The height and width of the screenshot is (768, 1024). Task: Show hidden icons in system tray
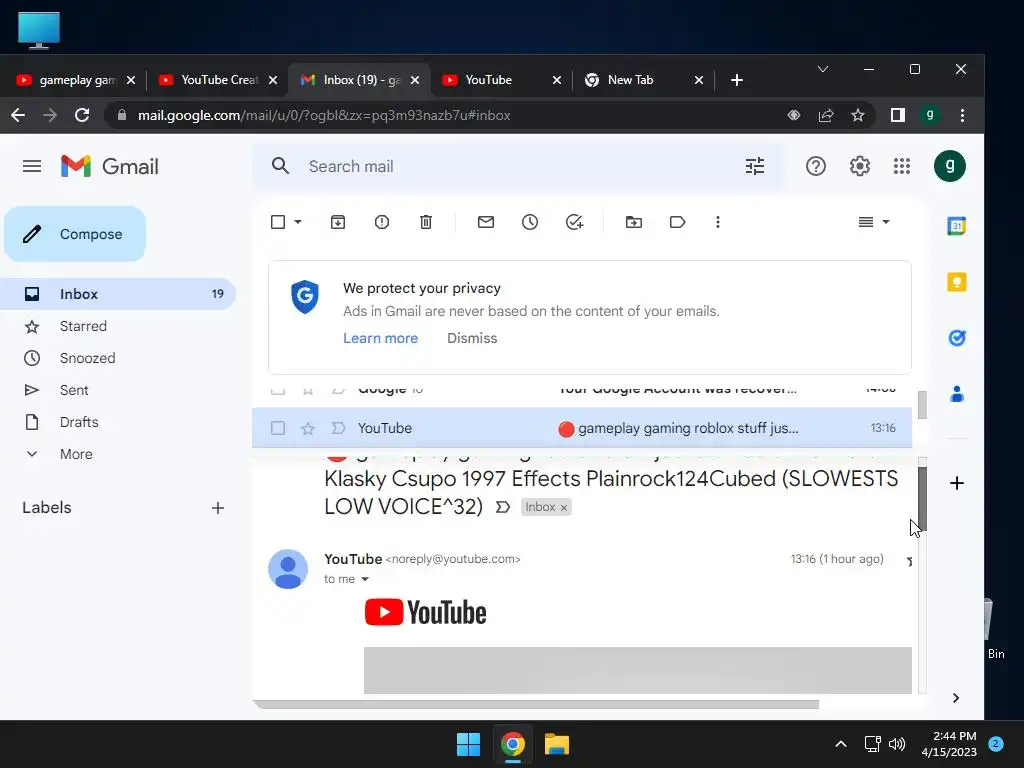click(840, 744)
